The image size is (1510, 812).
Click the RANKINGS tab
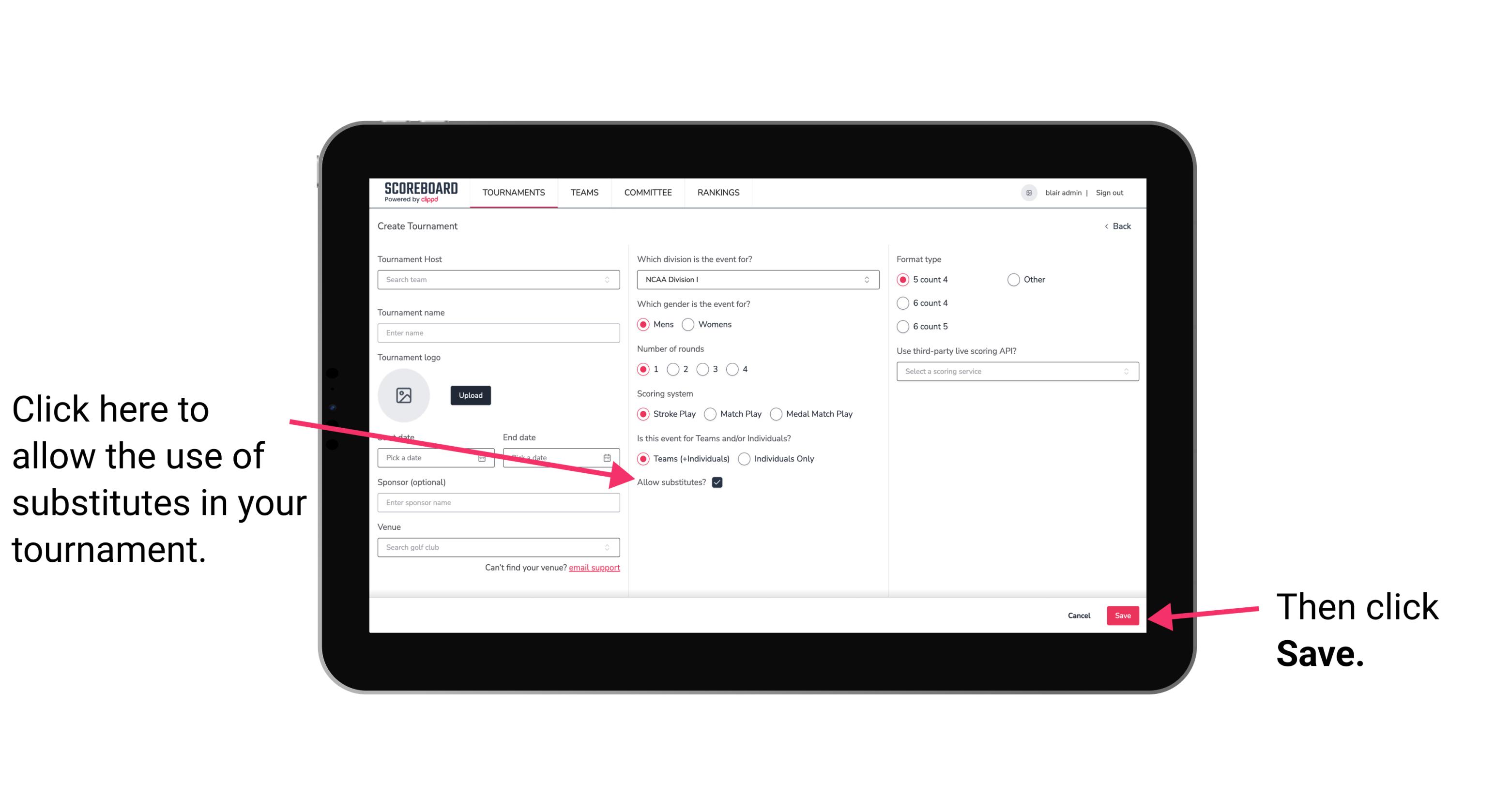718,192
